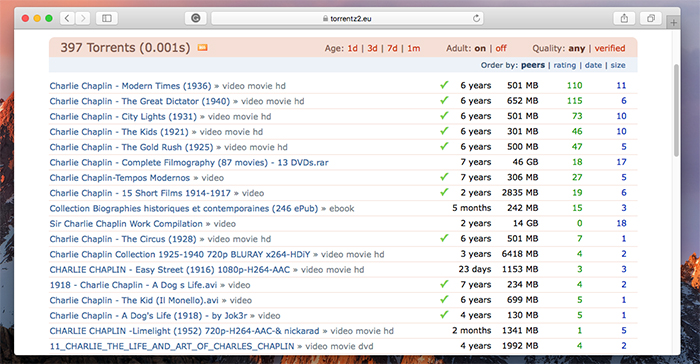Click the page's vertical scrollbar
Image resolution: width=700 pixels, height=364 pixels.
676,110
